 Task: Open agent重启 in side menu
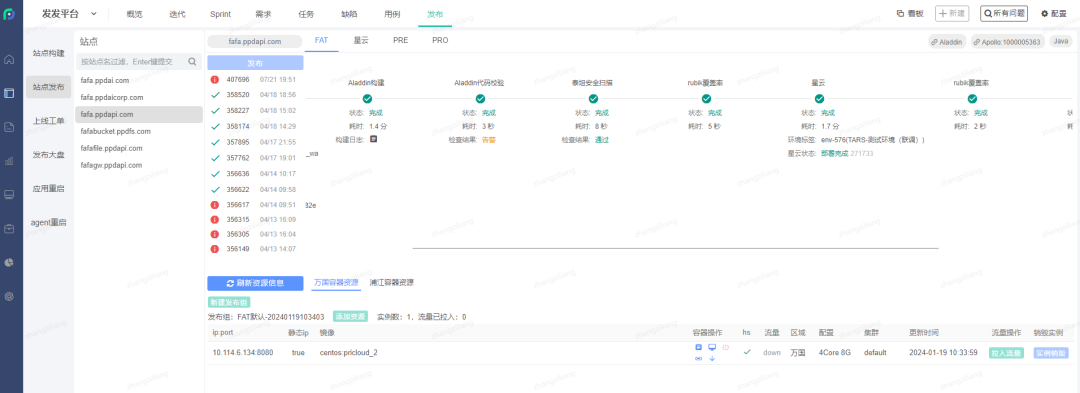[x=48, y=222]
